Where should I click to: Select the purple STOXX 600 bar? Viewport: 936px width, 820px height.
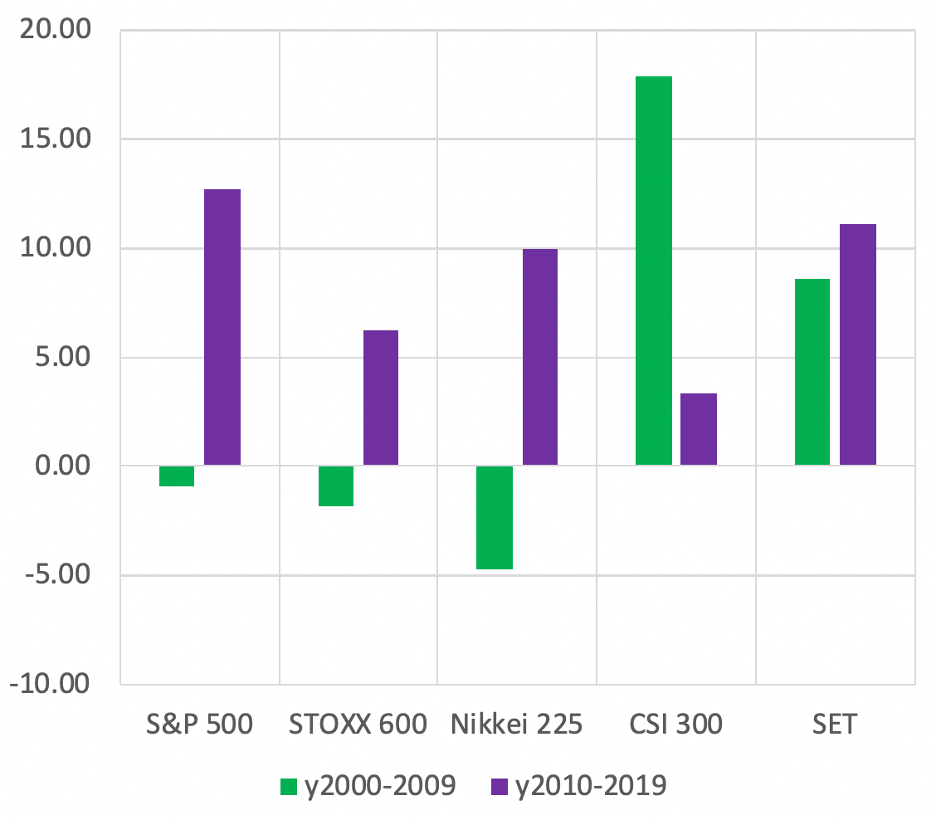point(380,398)
